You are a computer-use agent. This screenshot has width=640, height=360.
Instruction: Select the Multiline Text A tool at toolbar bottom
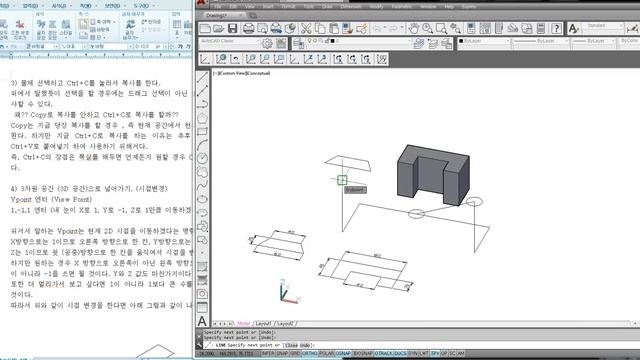(x=202, y=321)
